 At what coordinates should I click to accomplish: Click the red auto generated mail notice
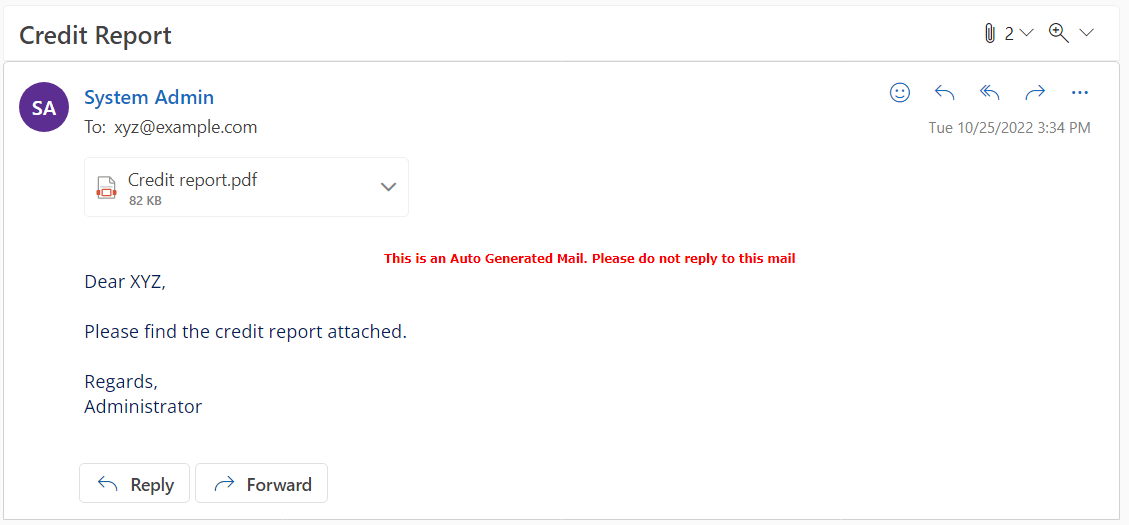tap(590, 259)
